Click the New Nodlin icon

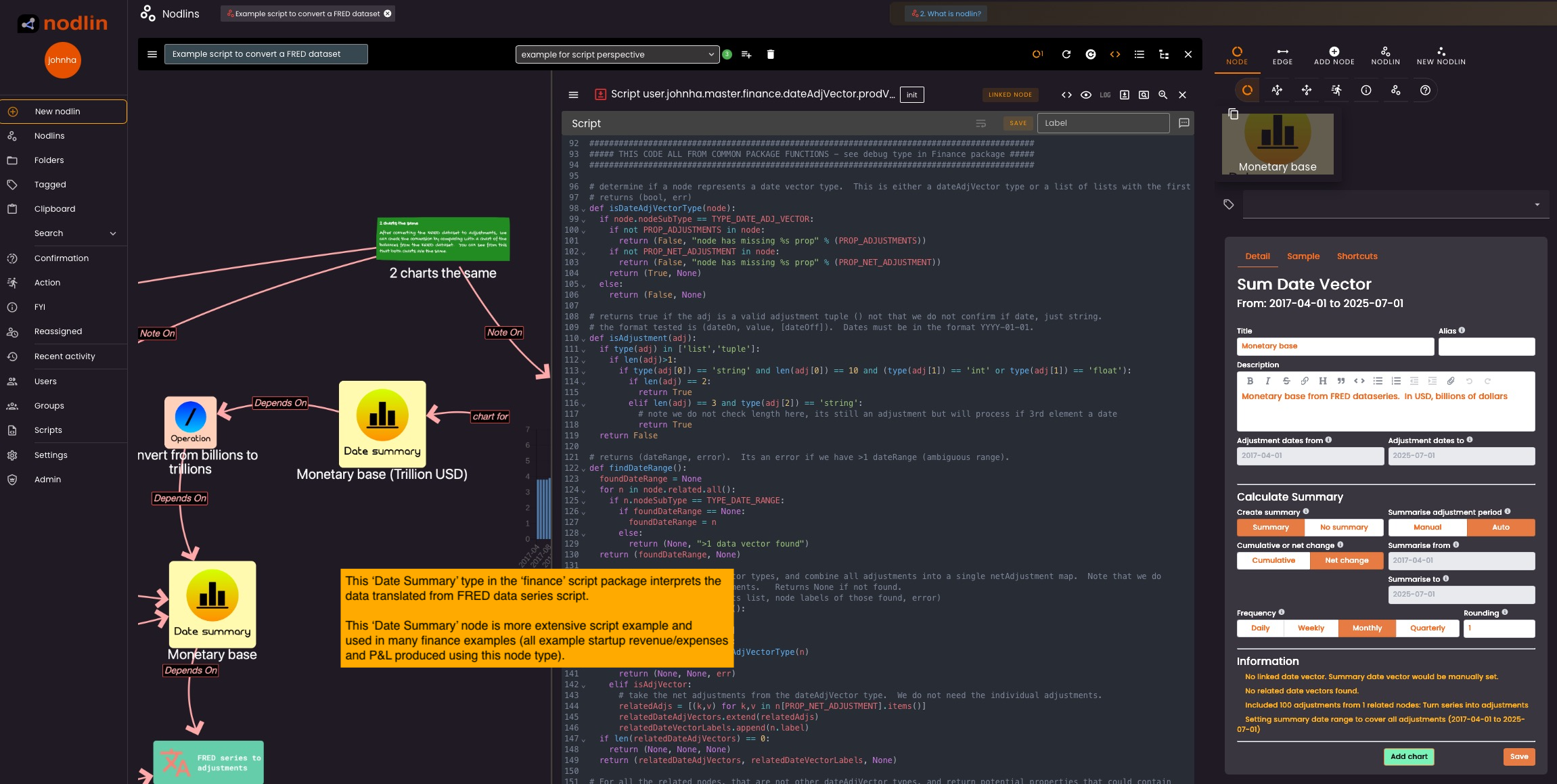[1441, 55]
